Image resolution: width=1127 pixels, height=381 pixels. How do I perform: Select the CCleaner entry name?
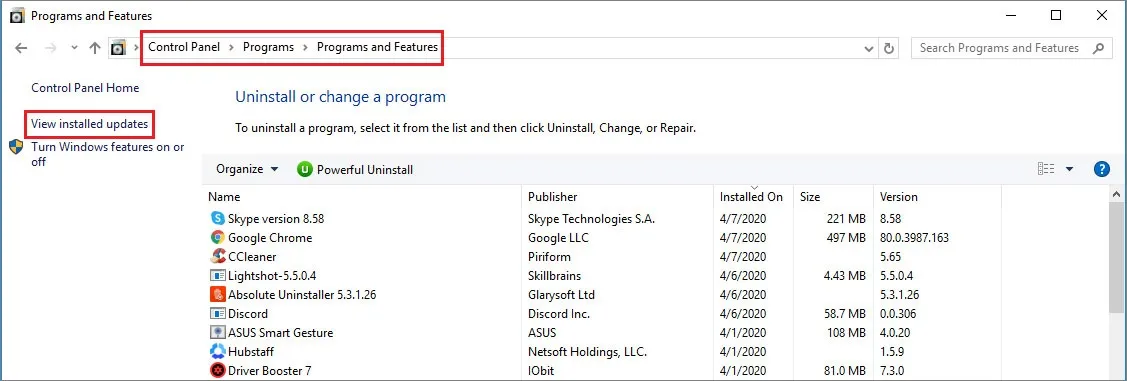coord(252,257)
